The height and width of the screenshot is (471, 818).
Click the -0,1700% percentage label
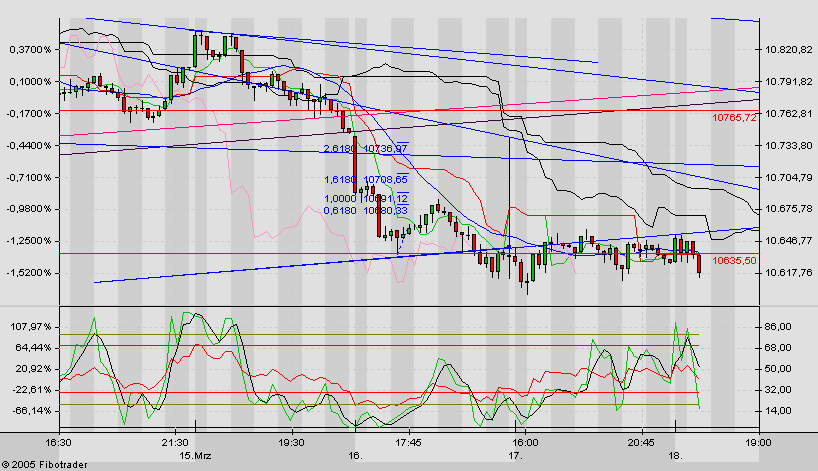pos(29,114)
